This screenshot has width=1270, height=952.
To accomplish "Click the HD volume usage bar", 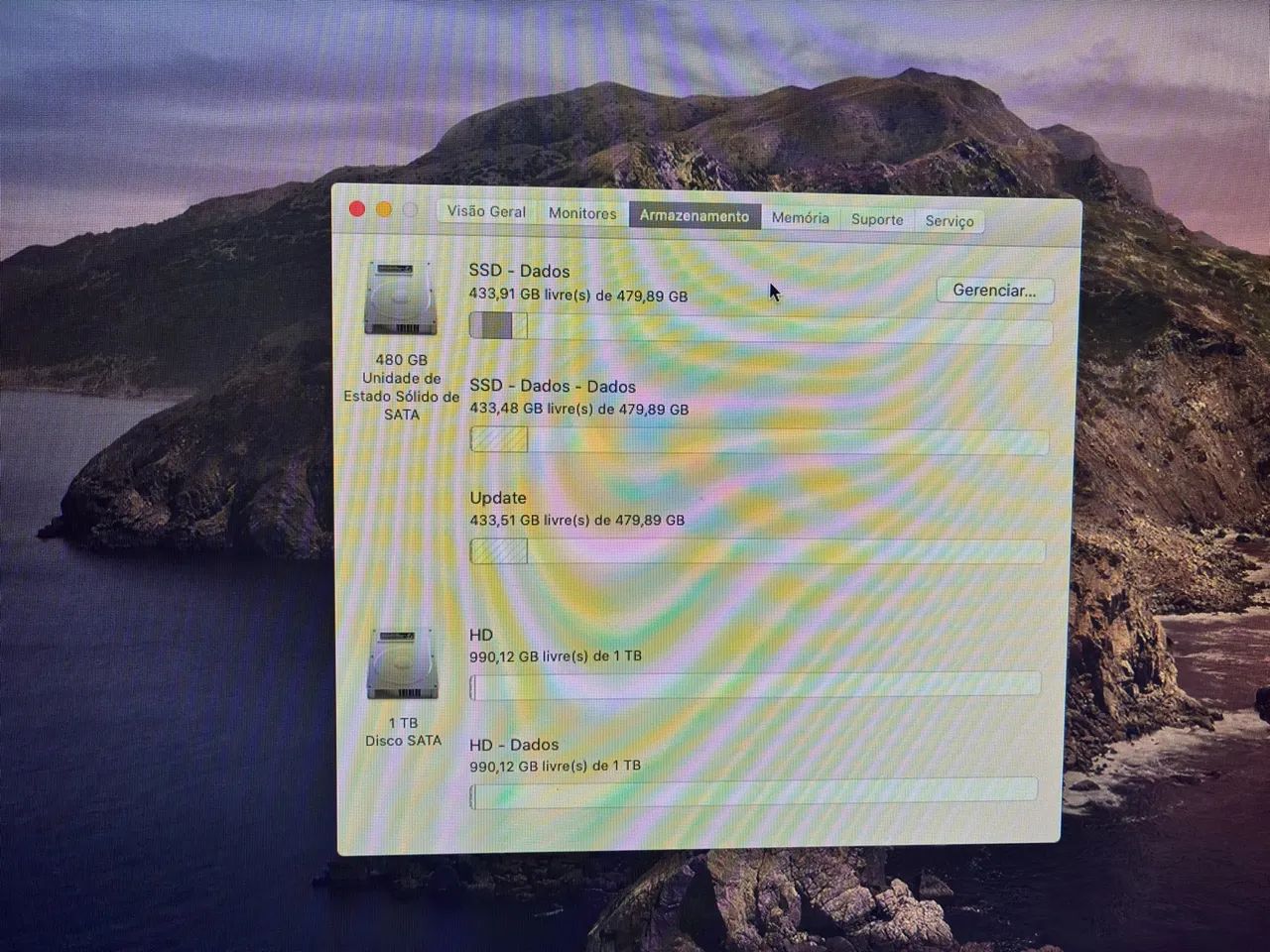I will [x=755, y=685].
